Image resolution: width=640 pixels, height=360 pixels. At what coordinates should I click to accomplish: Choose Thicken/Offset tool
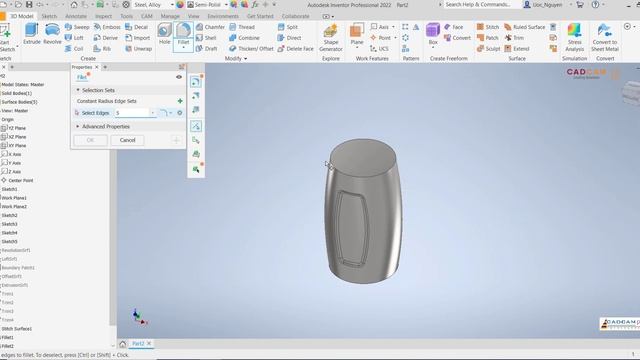point(251,49)
